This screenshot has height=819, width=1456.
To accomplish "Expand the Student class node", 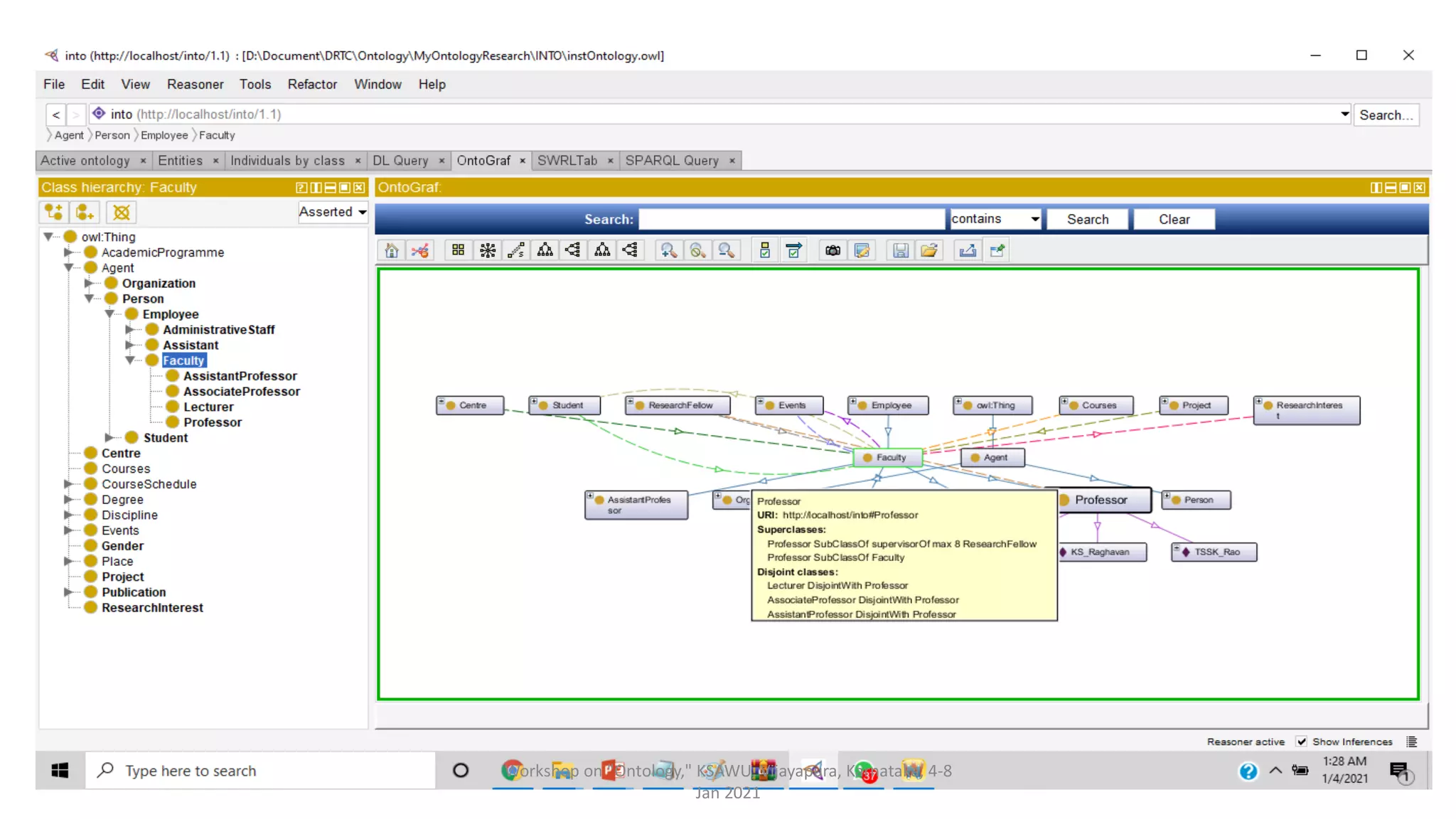I will point(109,437).
